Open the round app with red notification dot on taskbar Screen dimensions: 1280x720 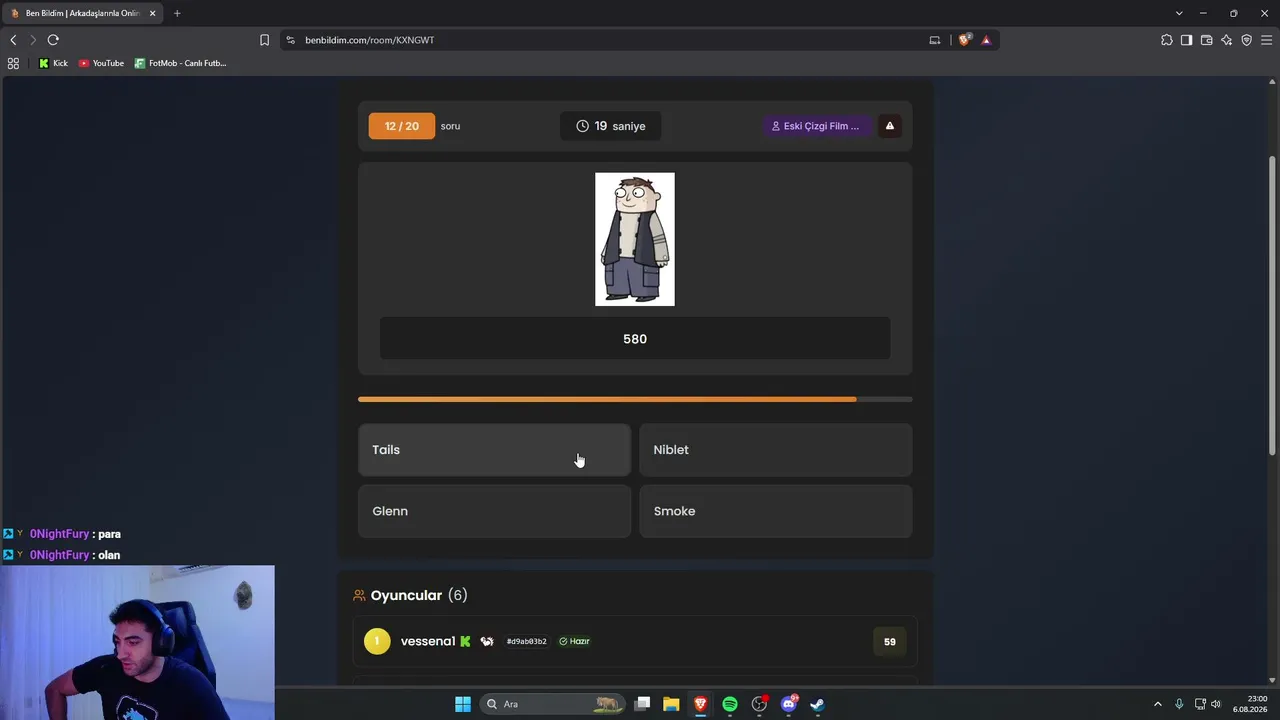pyautogui.click(x=759, y=704)
